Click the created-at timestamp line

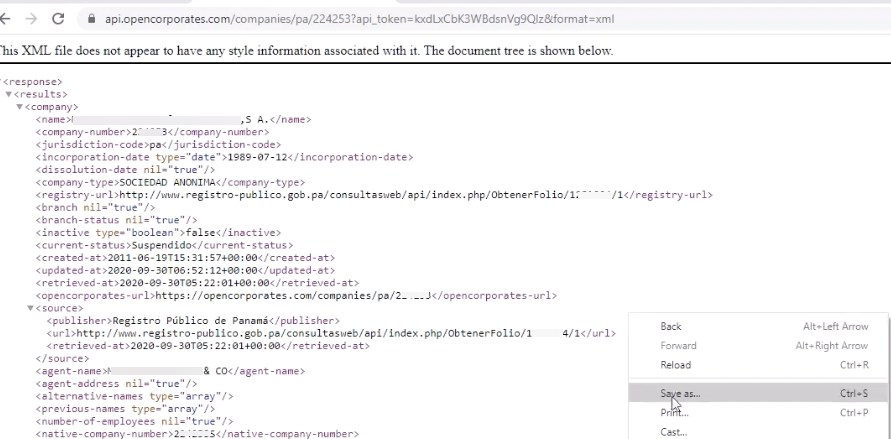tap(185, 258)
